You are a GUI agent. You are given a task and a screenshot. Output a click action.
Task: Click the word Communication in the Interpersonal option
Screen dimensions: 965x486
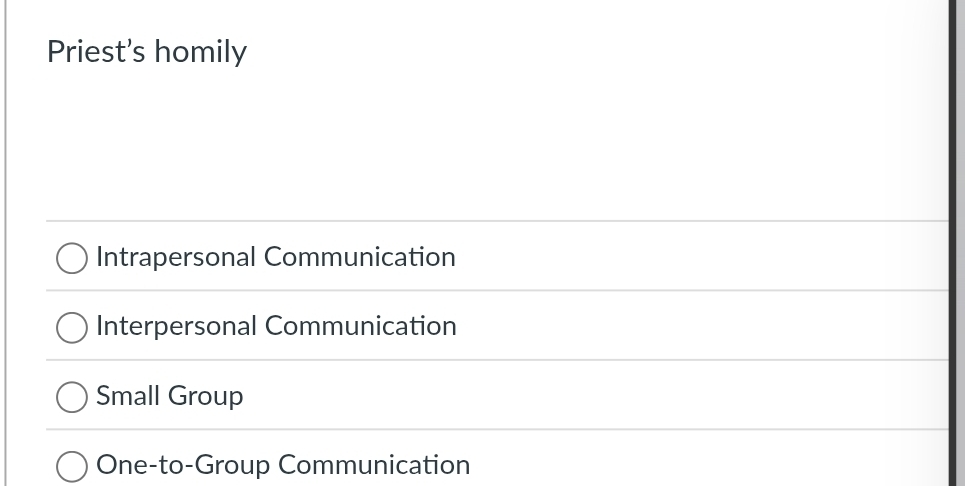click(361, 326)
